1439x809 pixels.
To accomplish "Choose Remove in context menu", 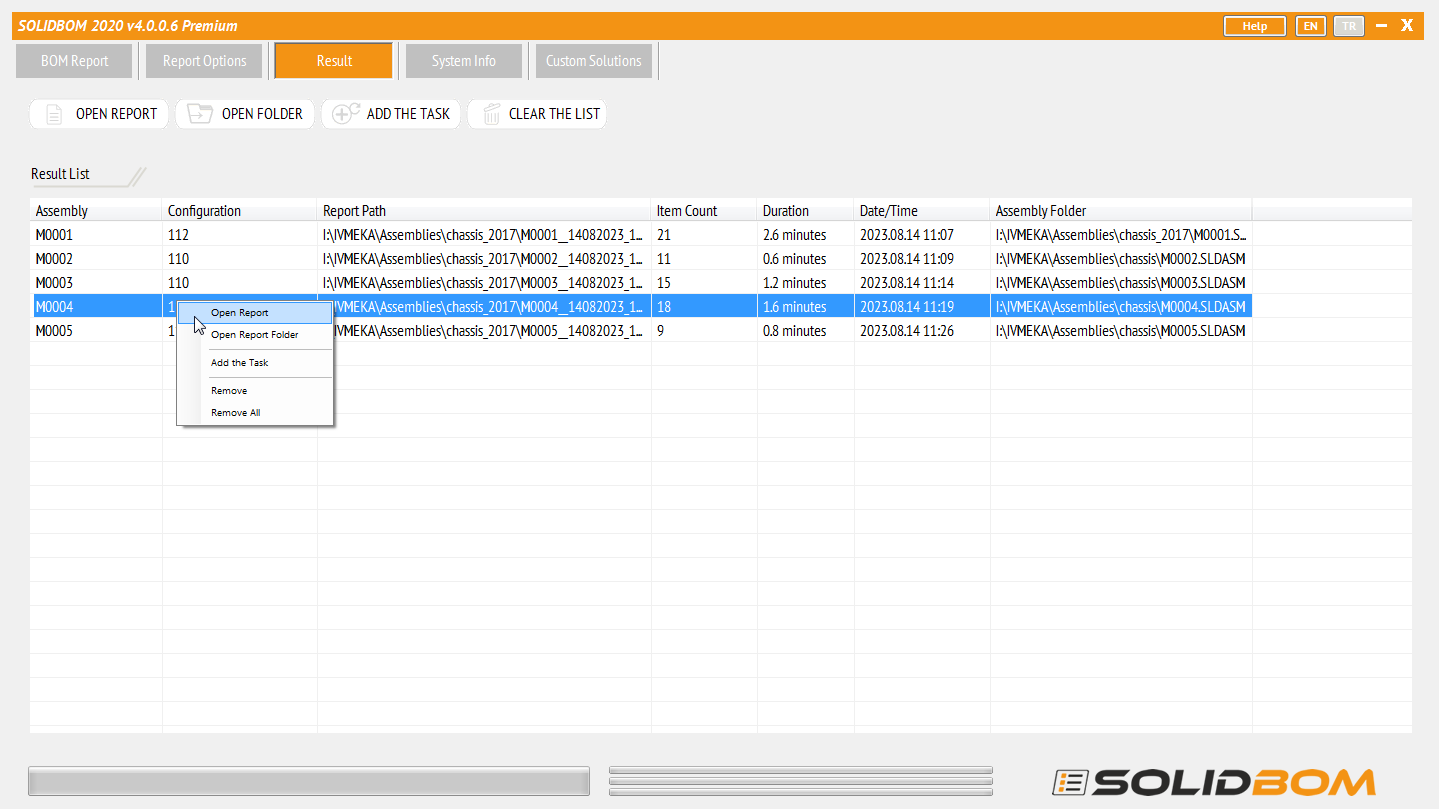I will 255,391.
